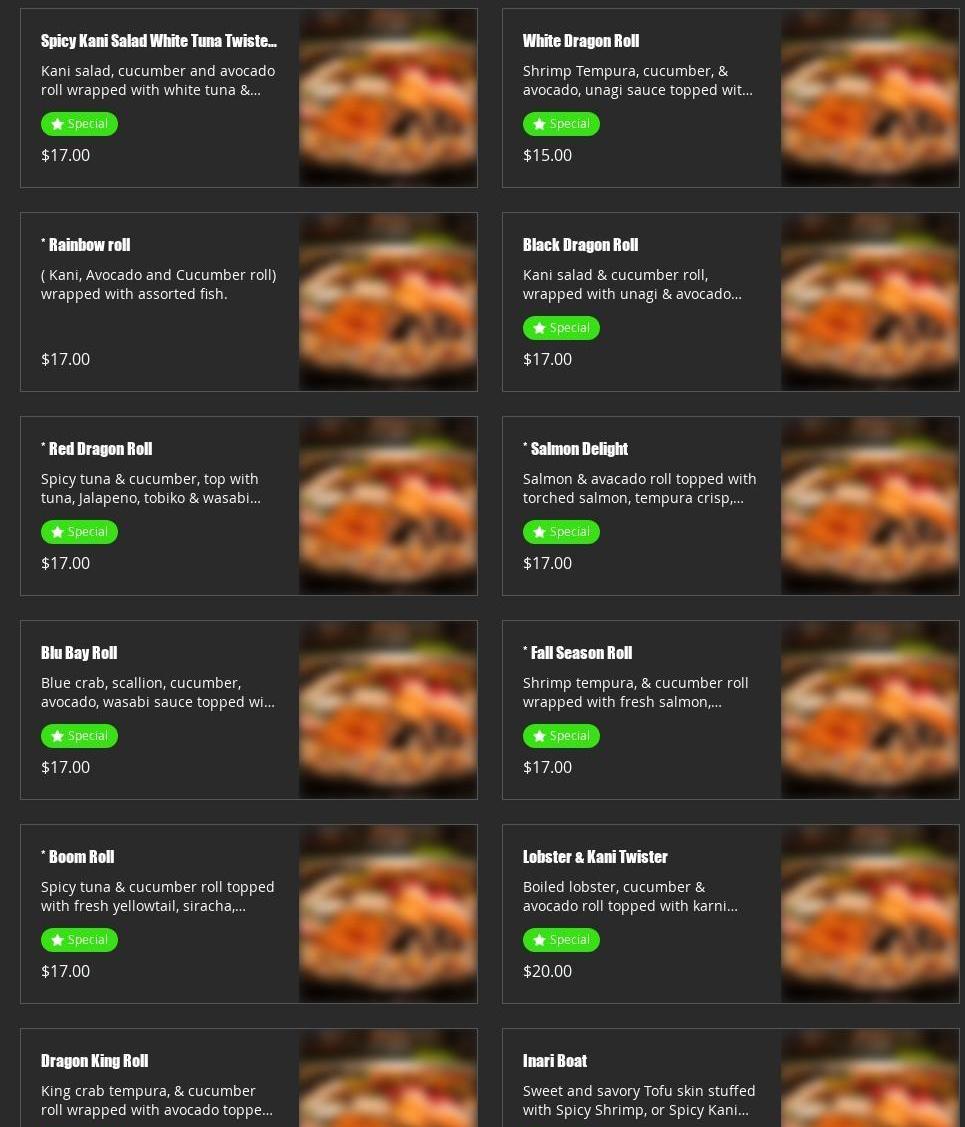Image resolution: width=965 pixels, height=1127 pixels.
Task: Click the Special badge on Salmon Delight
Action: click(x=560, y=532)
